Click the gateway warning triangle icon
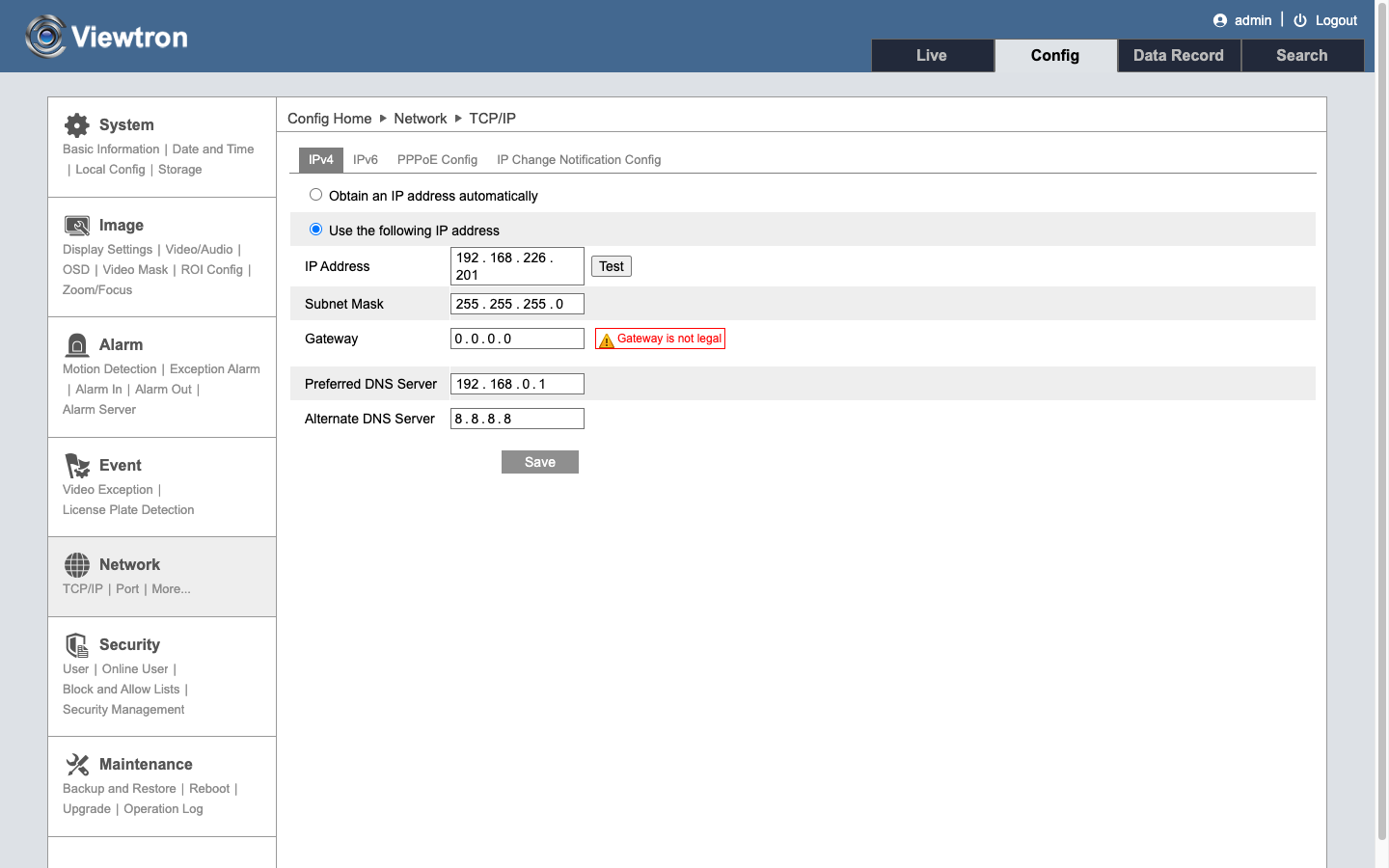The width and height of the screenshot is (1389, 868). (607, 339)
